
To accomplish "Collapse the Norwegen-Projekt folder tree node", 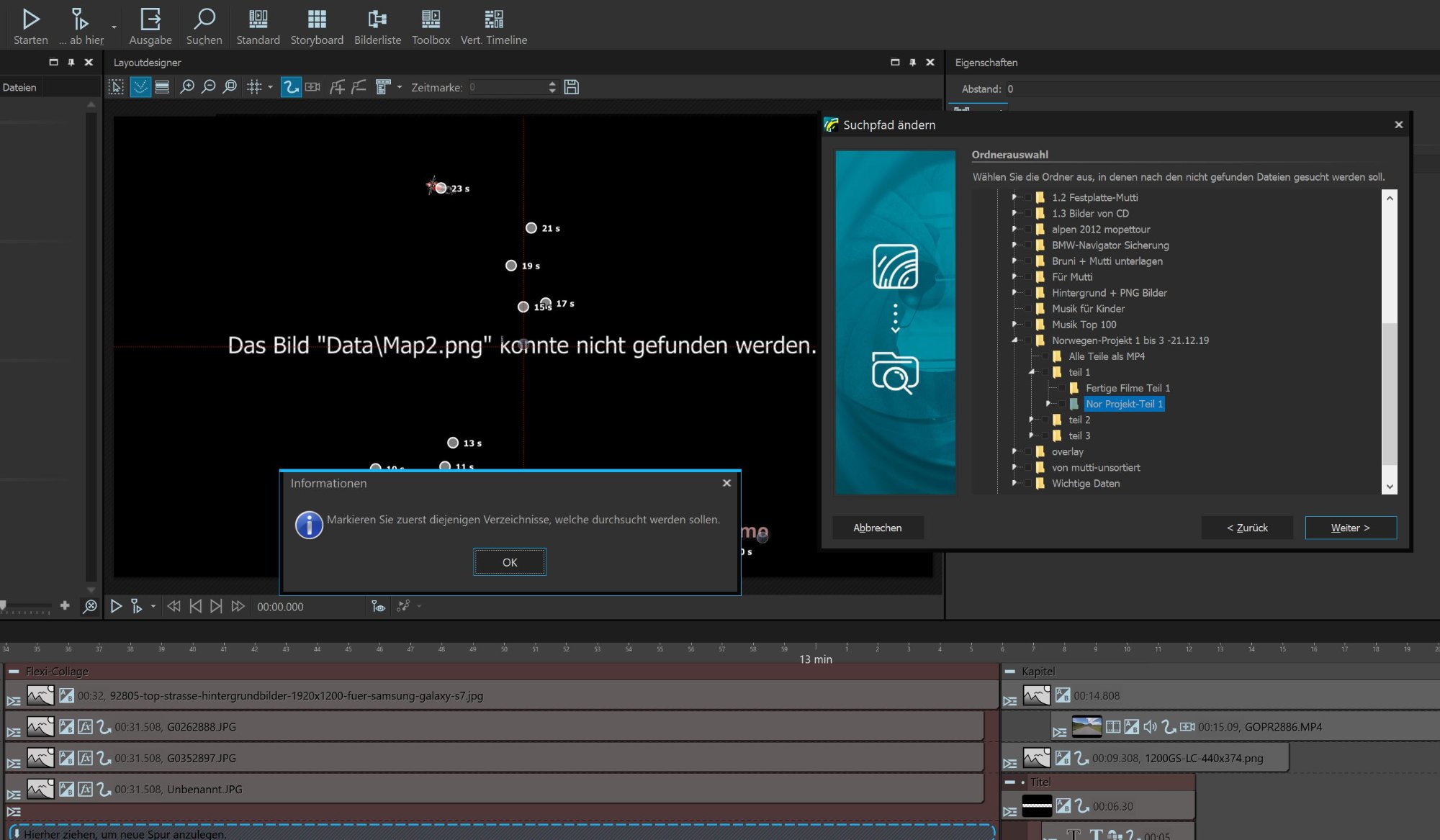I will click(1014, 340).
